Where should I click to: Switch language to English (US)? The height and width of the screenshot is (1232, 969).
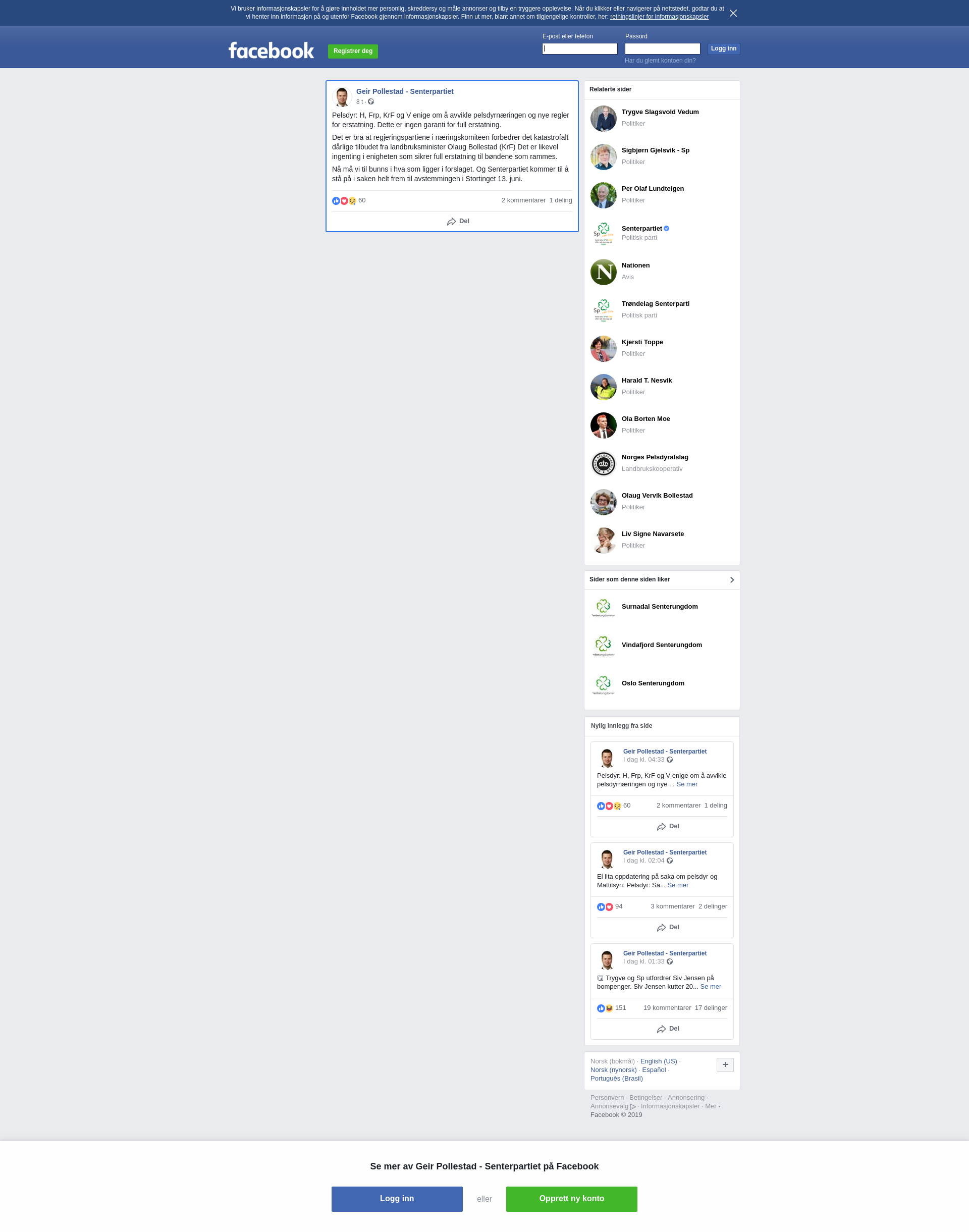pyautogui.click(x=658, y=1061)
